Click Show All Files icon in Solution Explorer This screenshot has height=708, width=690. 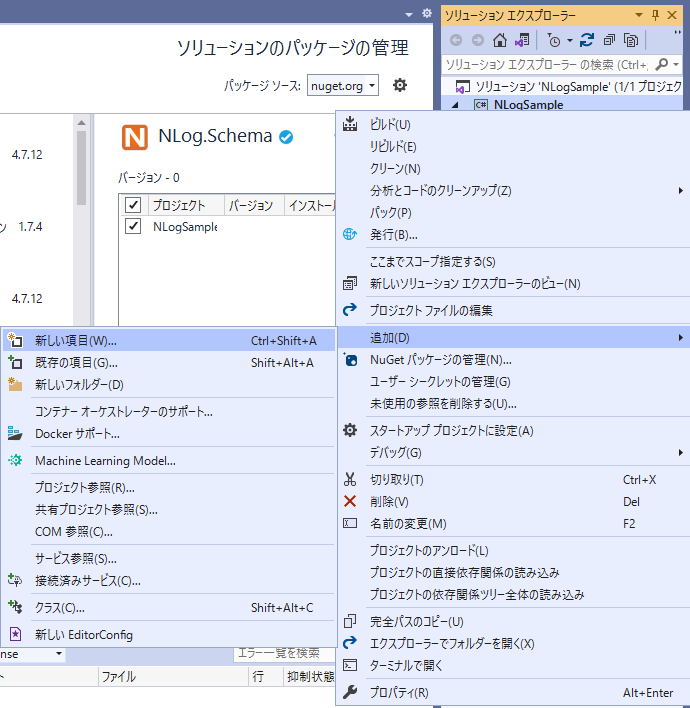coord(631,40)
